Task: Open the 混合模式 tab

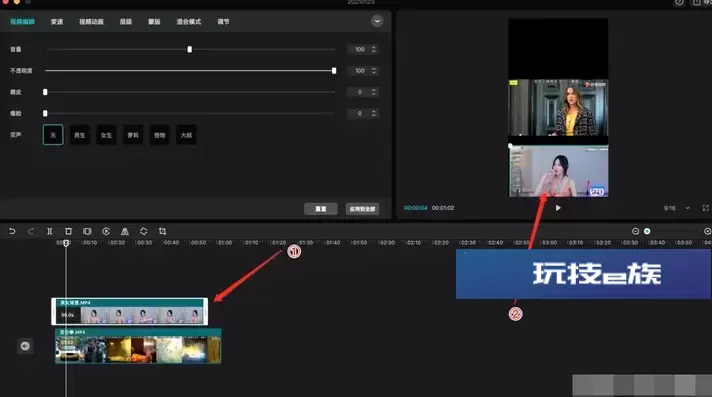Action: coord(188,22)
